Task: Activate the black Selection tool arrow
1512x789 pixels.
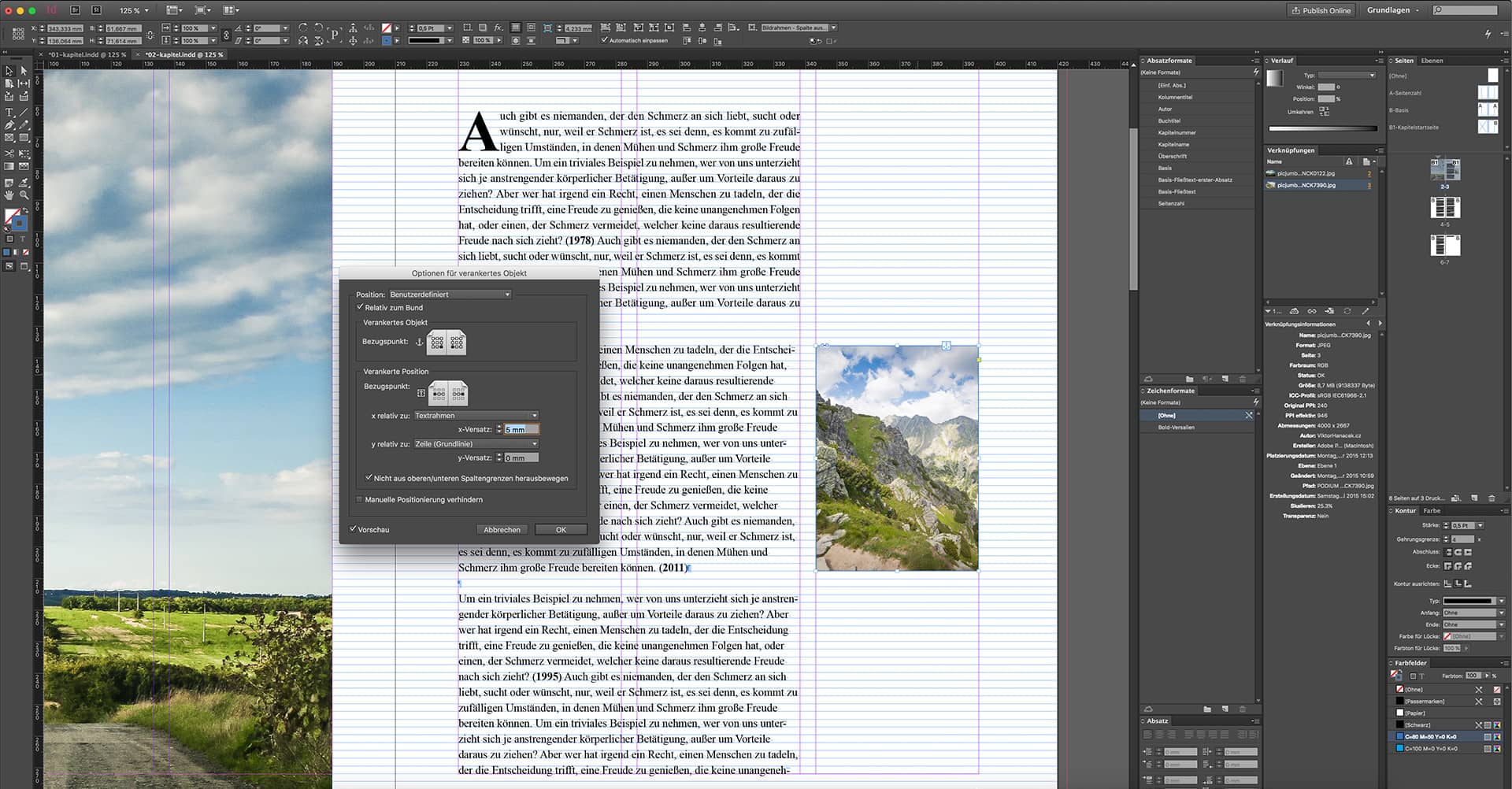Action: click(x=9, y=72)
